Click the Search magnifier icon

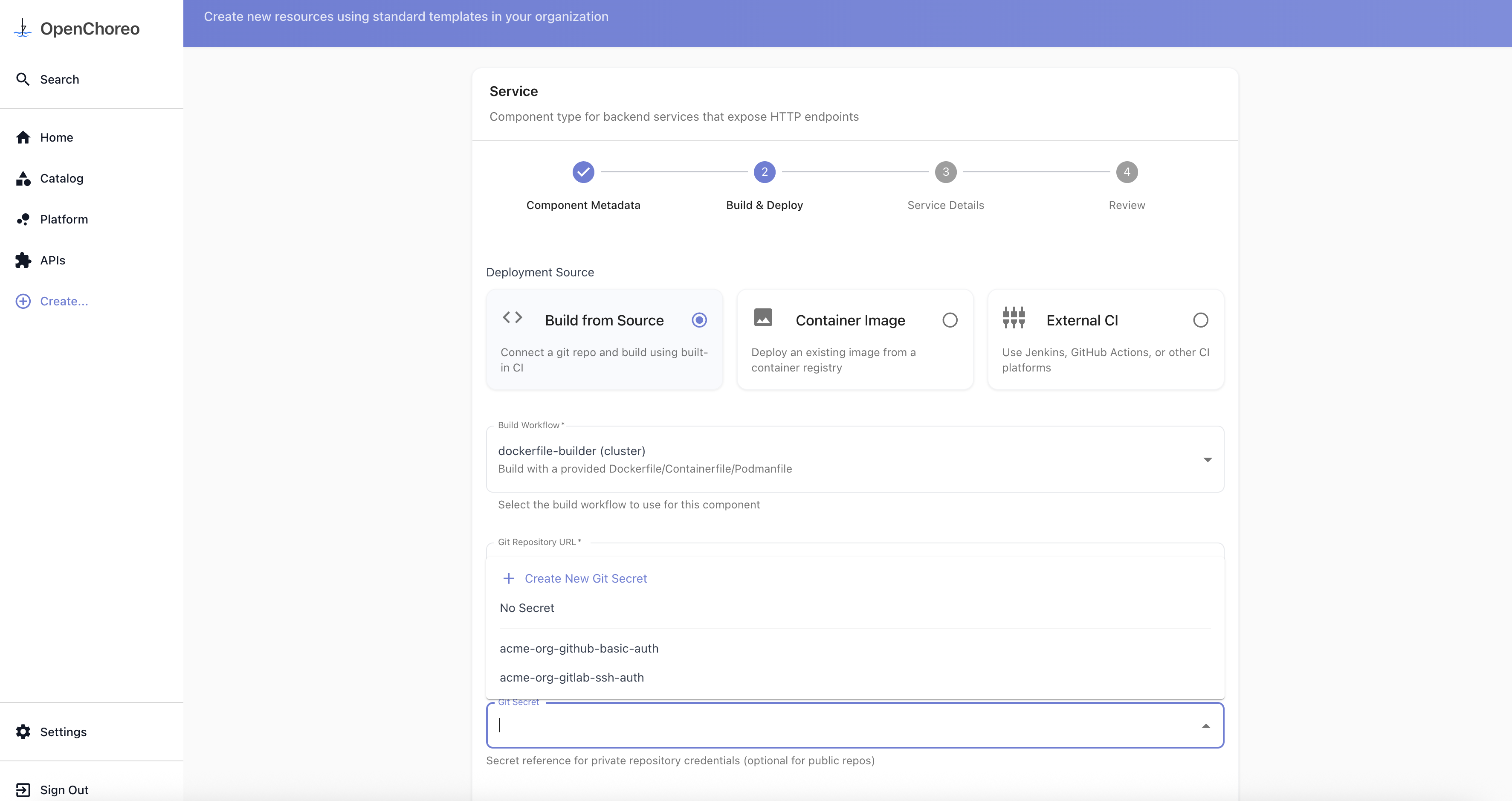pyautogui.click(x=22, y=79)
